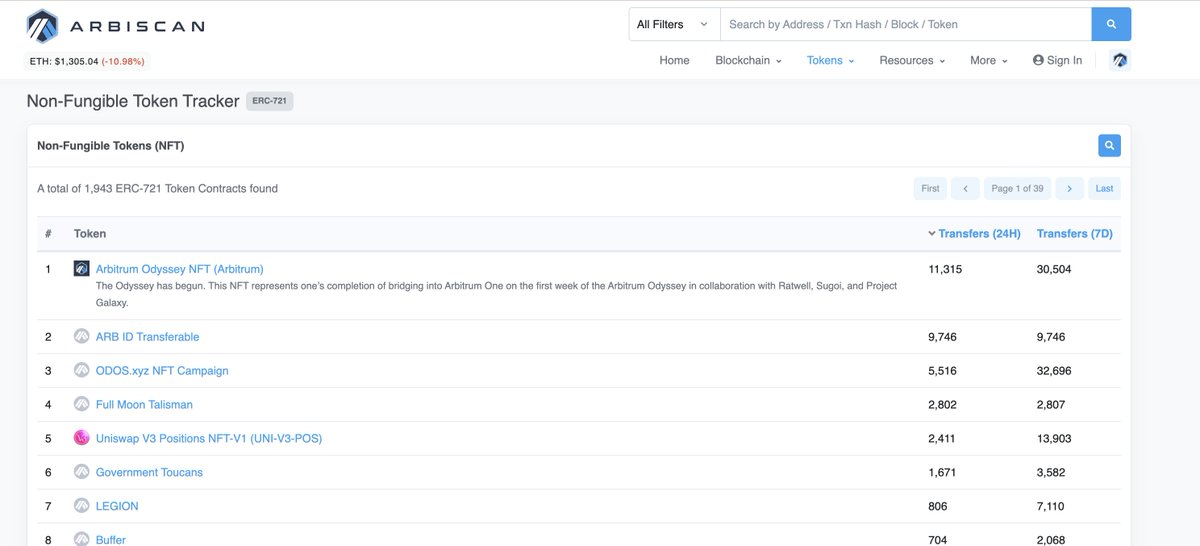
Task: Click the 11,315 transfers value
Action: coord(945,269)
